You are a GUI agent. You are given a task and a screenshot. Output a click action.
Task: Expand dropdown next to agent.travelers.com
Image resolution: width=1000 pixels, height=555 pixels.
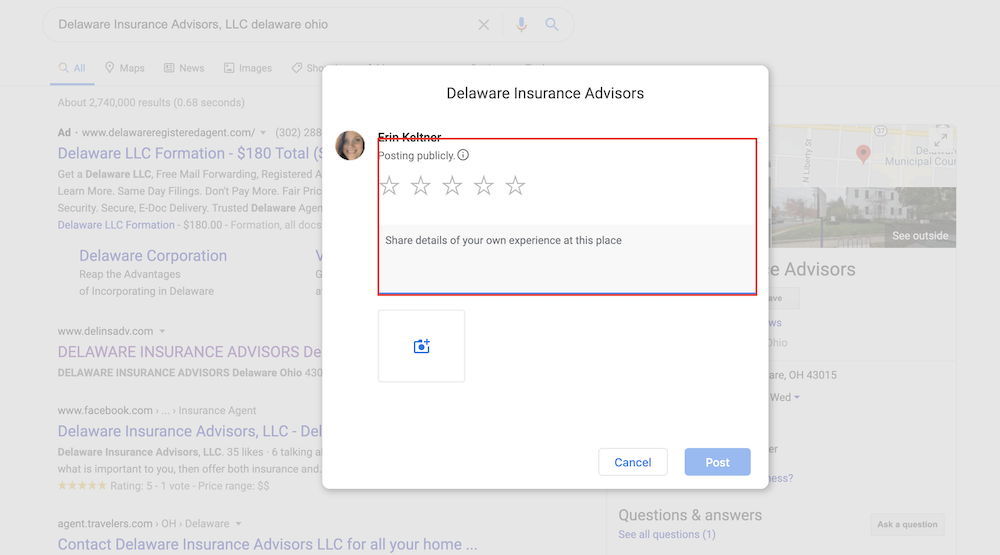point(238,524)
